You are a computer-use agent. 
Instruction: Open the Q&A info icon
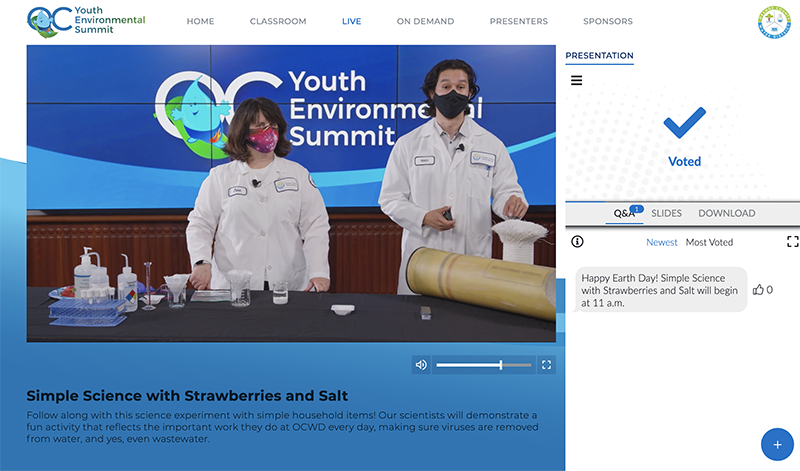[577, 241]
